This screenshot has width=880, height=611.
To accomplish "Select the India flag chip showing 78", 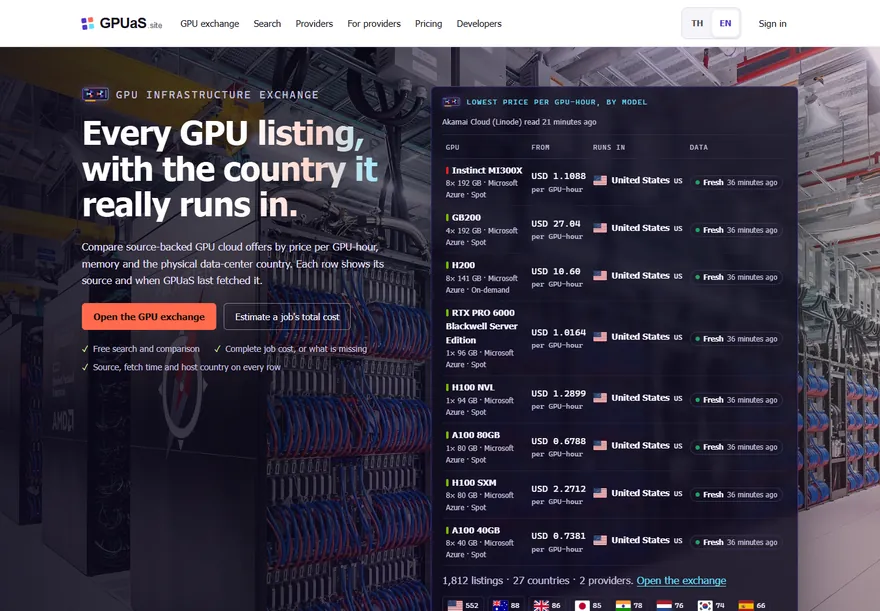I will 629,605.
